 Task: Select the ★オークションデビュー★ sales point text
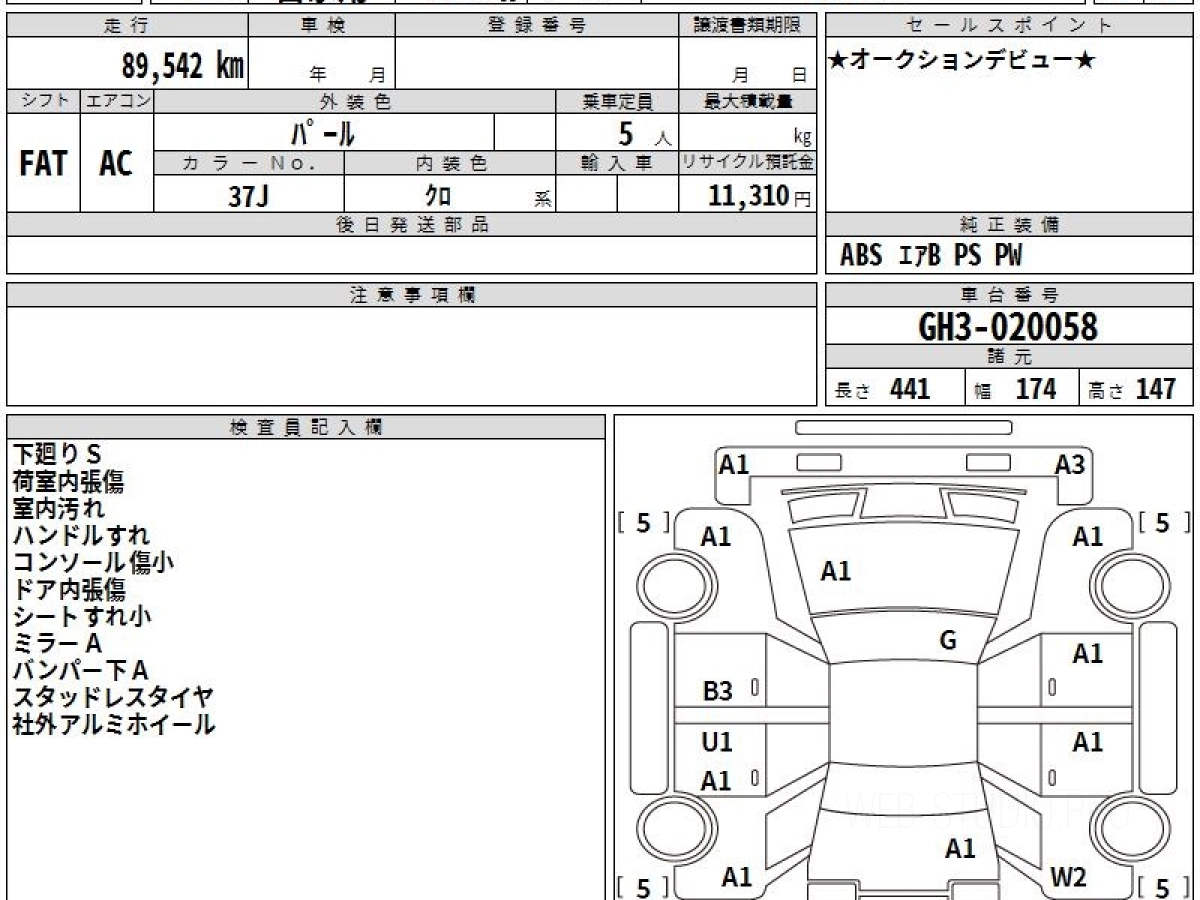[x=961, y=61]
